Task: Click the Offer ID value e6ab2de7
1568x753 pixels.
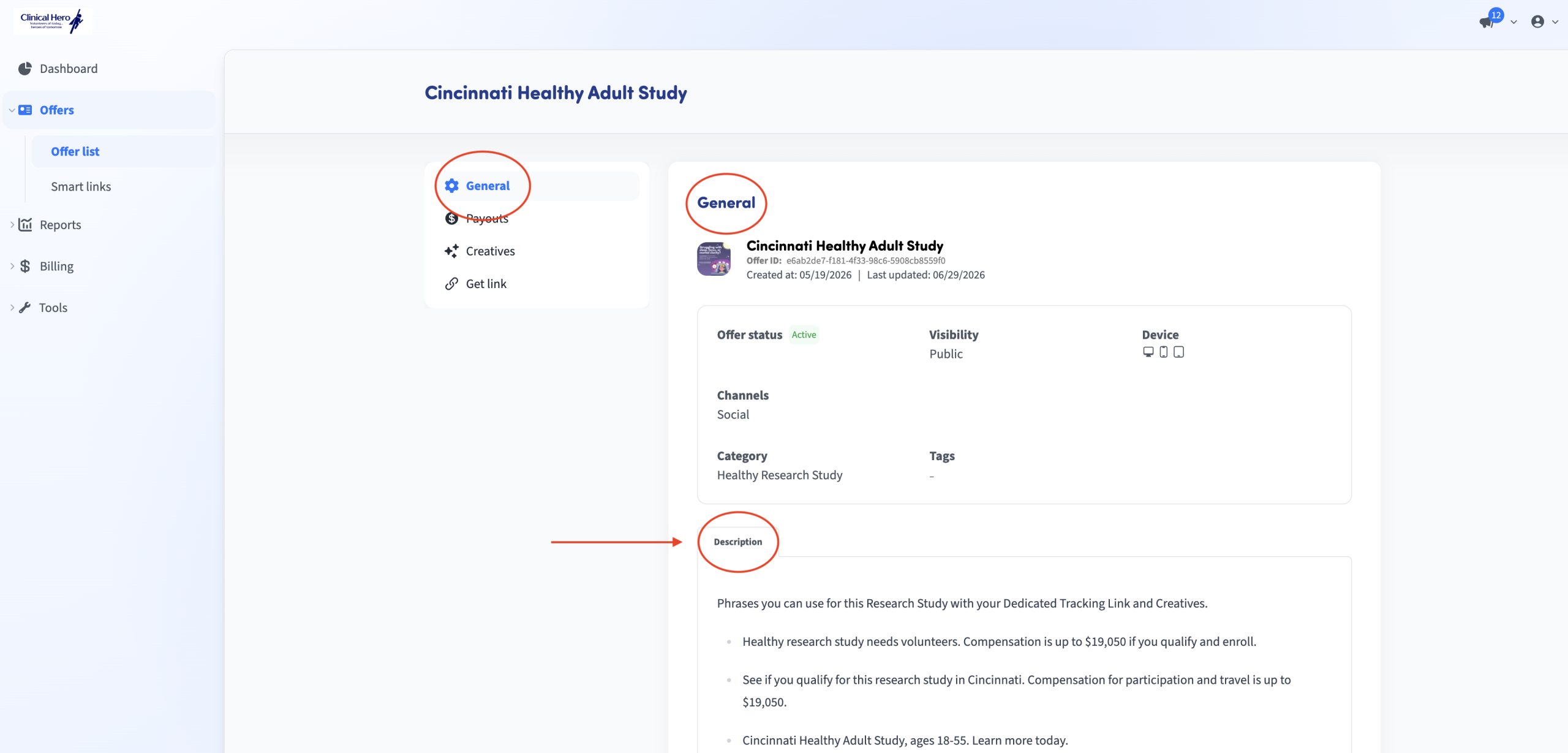Action: click(x=865, y=260)
